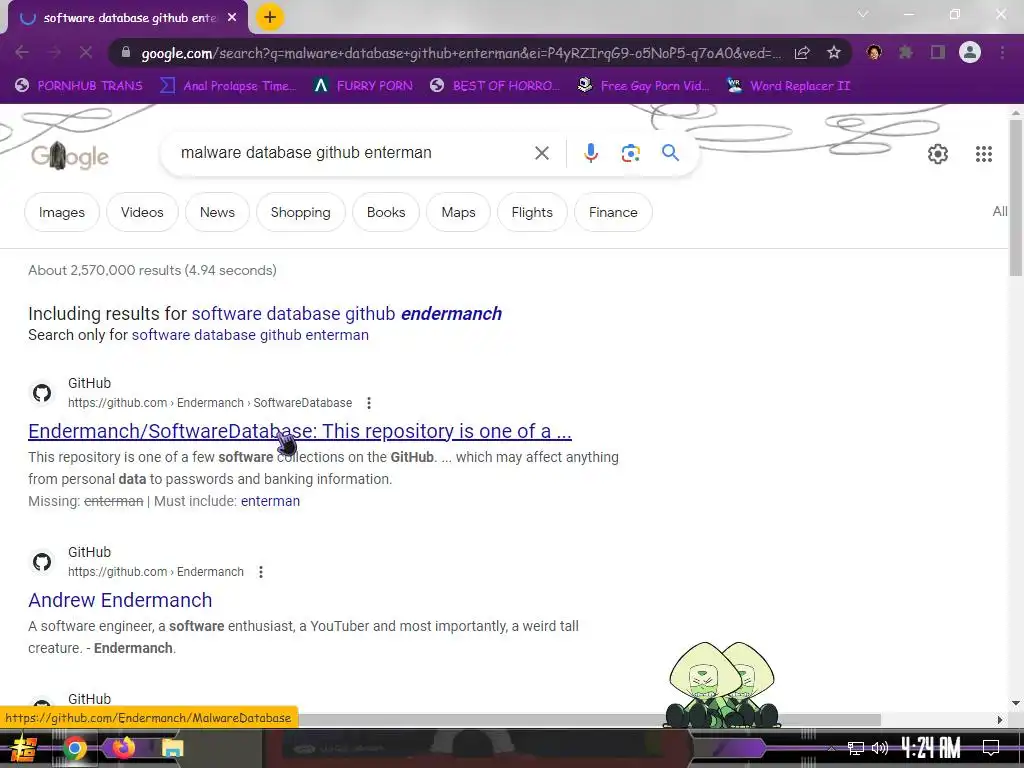
Task: Switch to Finance results
Action: point(613,212)
